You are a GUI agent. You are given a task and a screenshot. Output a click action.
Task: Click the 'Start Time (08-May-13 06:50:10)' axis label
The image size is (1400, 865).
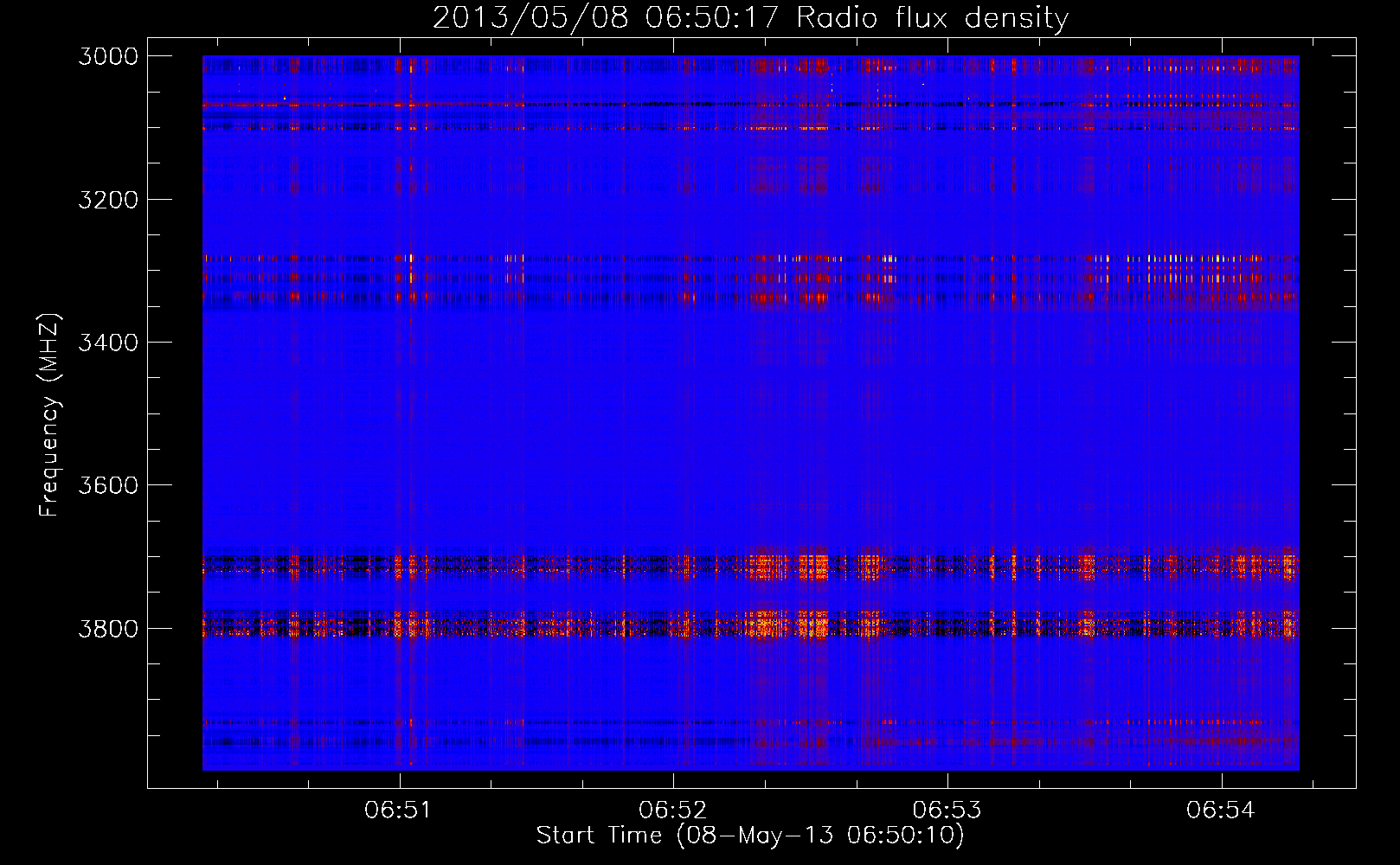[750, 836]
